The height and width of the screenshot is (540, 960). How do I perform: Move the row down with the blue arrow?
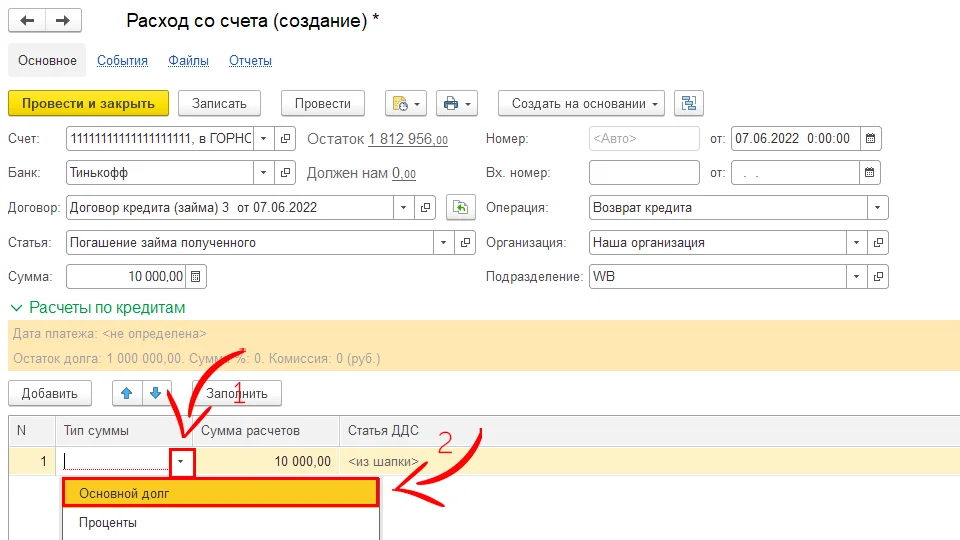[155, 393]
